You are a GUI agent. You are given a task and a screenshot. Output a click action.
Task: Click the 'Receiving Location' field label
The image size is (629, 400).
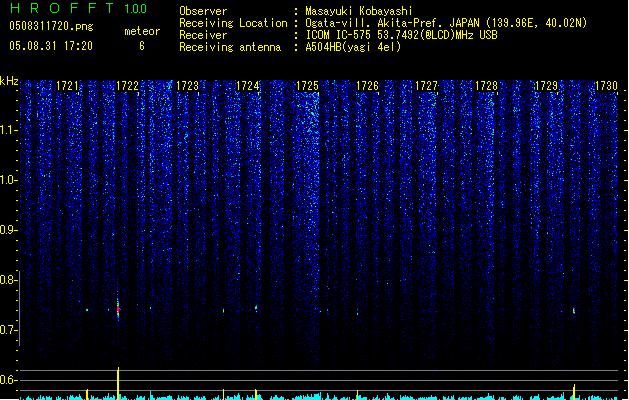coord(233,23)
